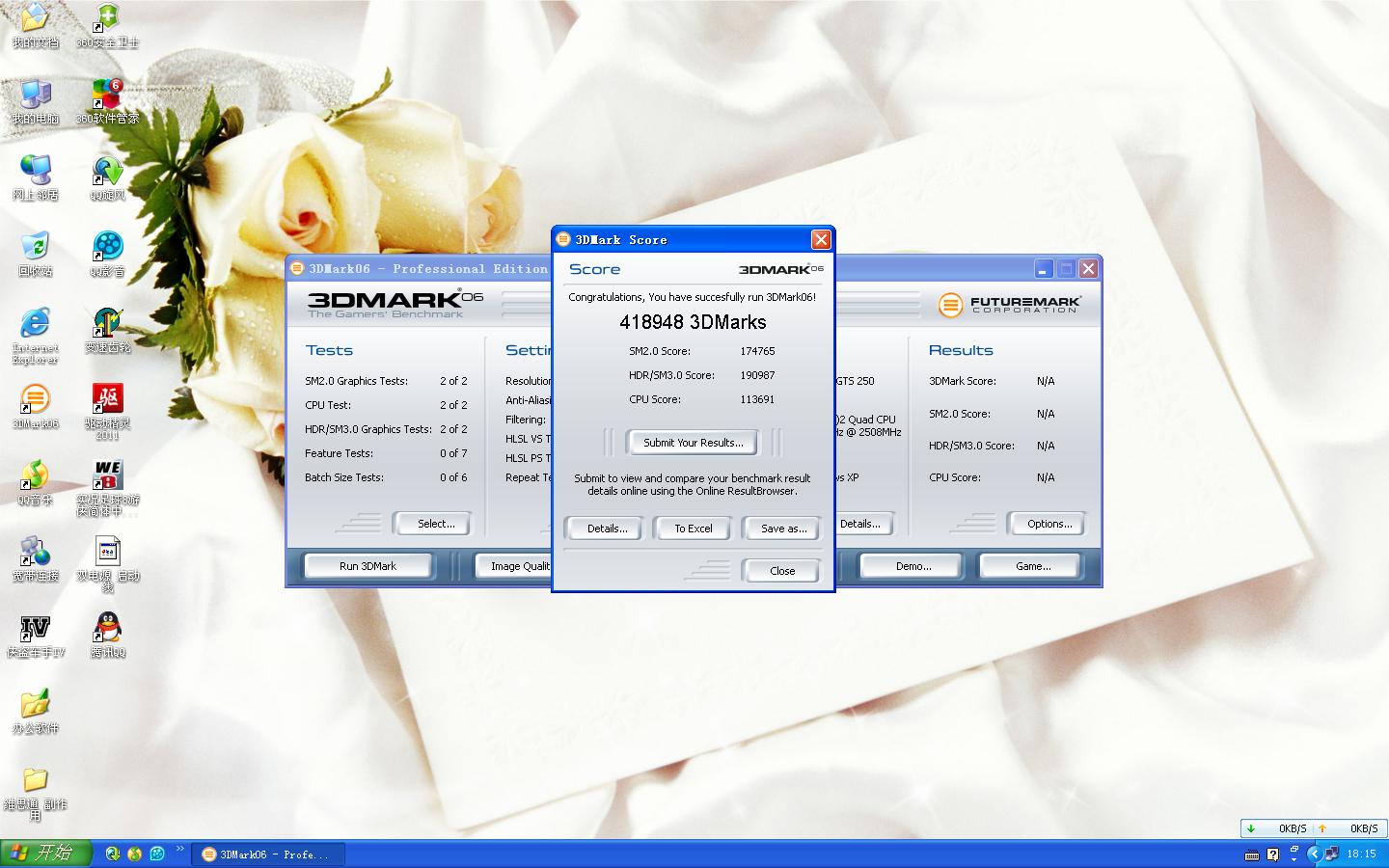
Task: Open the broadband connection (宽带连接) icon
Action: click(x=35, y=559)
